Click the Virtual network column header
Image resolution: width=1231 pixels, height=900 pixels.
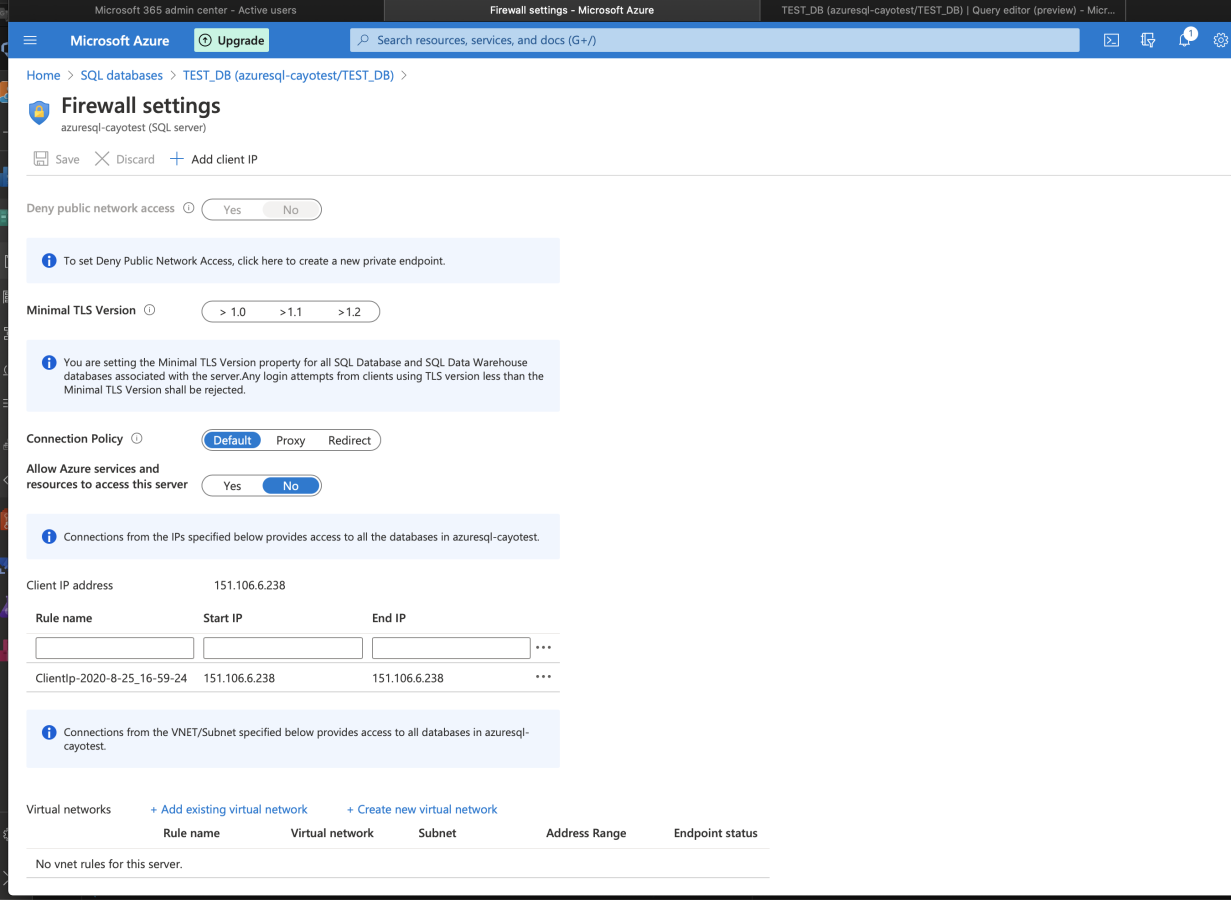coord(332,833)
